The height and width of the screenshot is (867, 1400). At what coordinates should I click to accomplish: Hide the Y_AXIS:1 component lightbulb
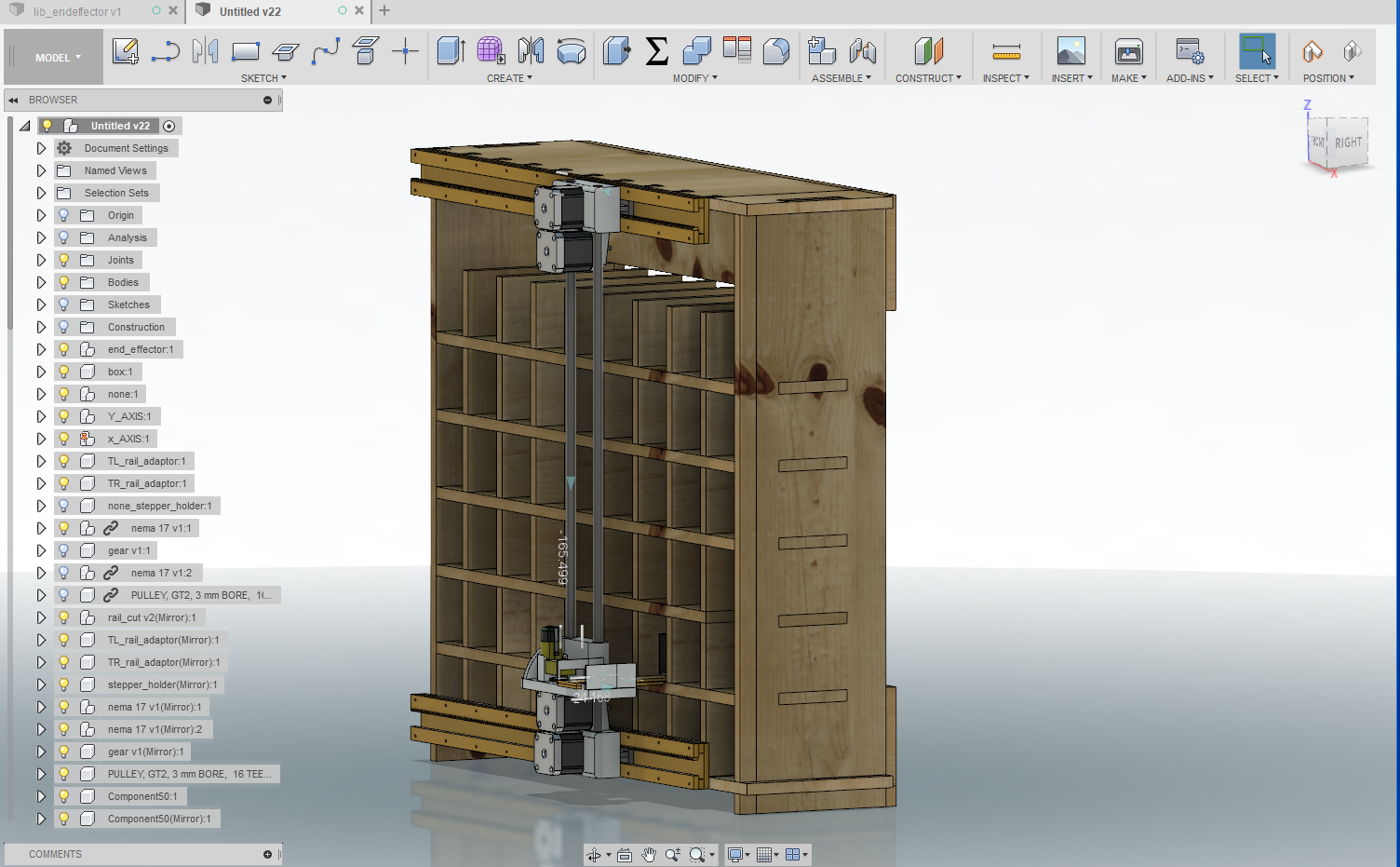64,416
